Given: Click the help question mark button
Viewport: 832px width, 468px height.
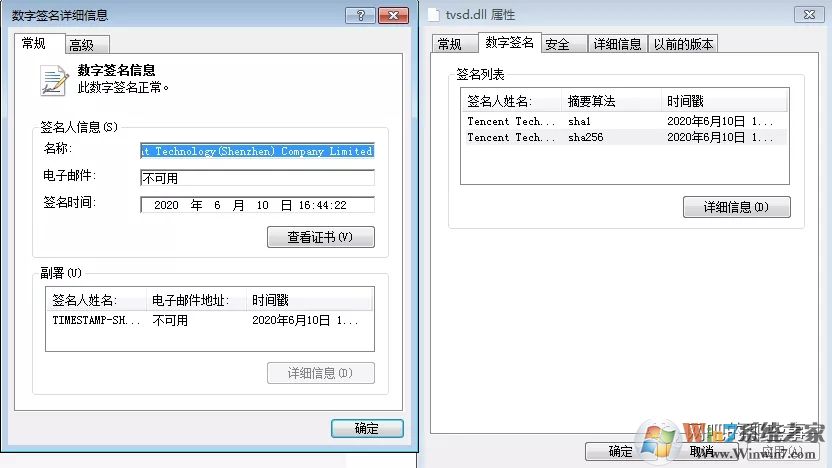Looking at the screenshot, I should coord(360,15).
